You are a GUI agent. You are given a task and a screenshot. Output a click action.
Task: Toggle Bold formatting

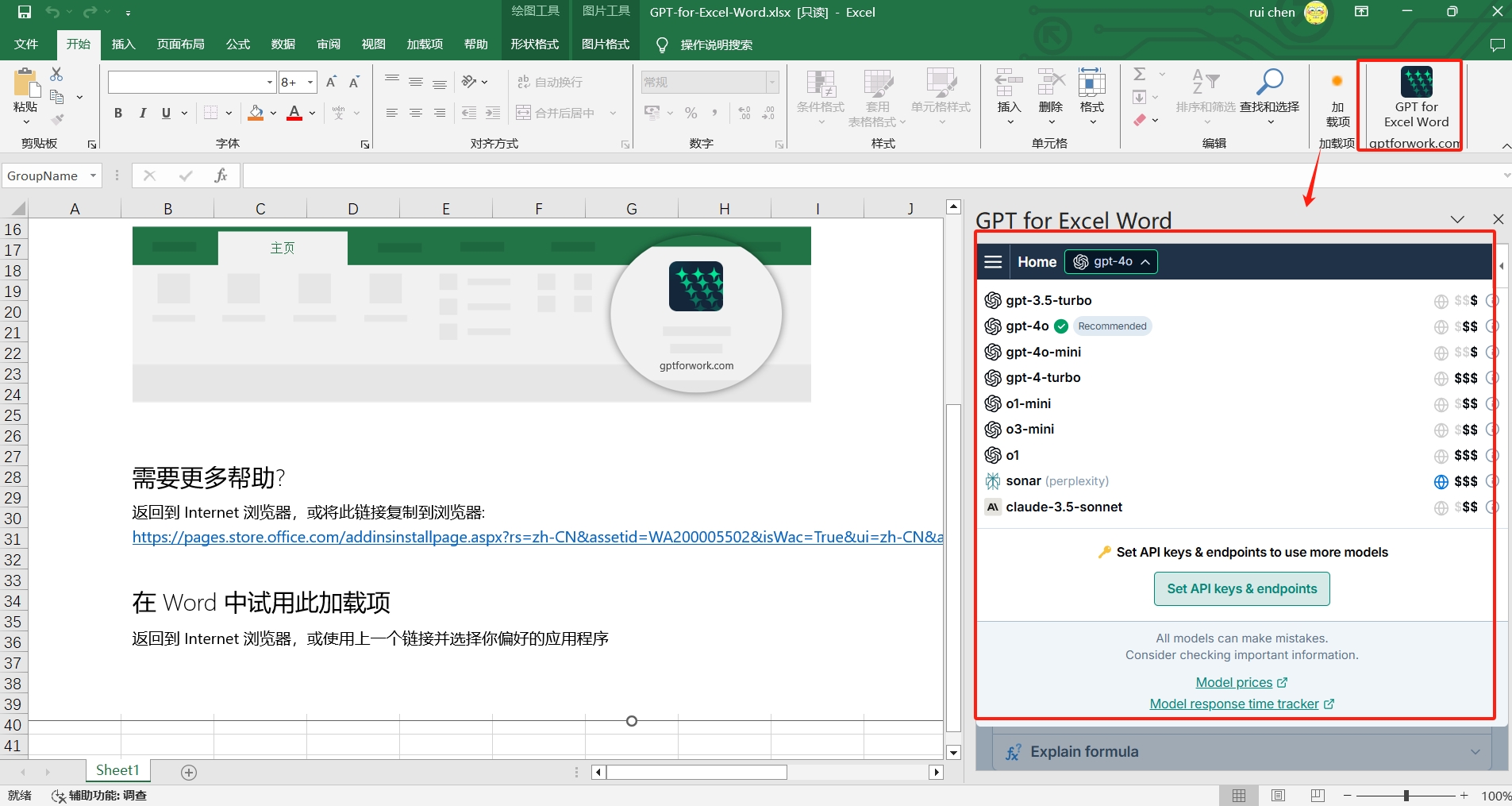pyautogui.click(x=118, y=113)
